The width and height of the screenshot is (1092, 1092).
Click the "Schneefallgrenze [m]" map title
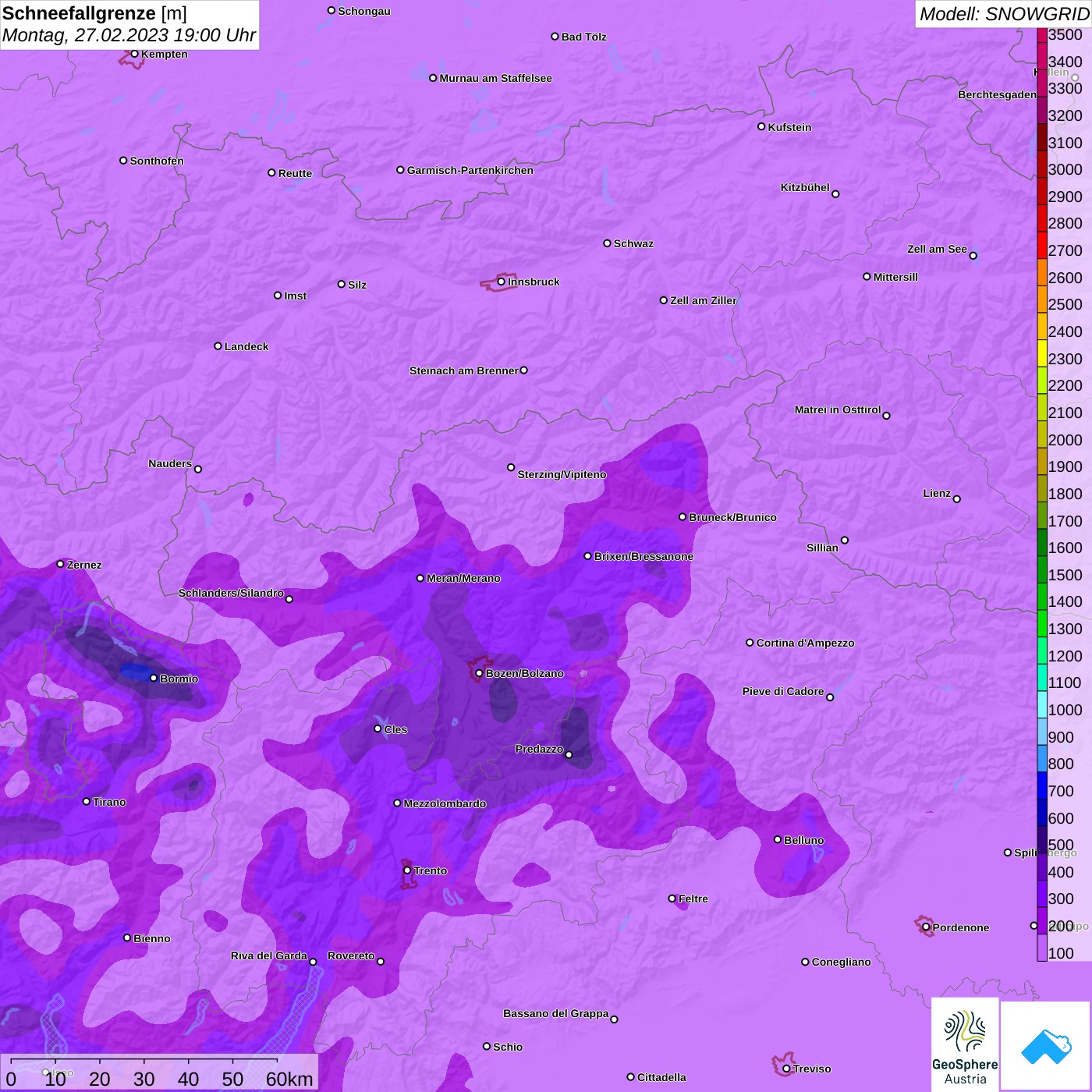[95, 13]
